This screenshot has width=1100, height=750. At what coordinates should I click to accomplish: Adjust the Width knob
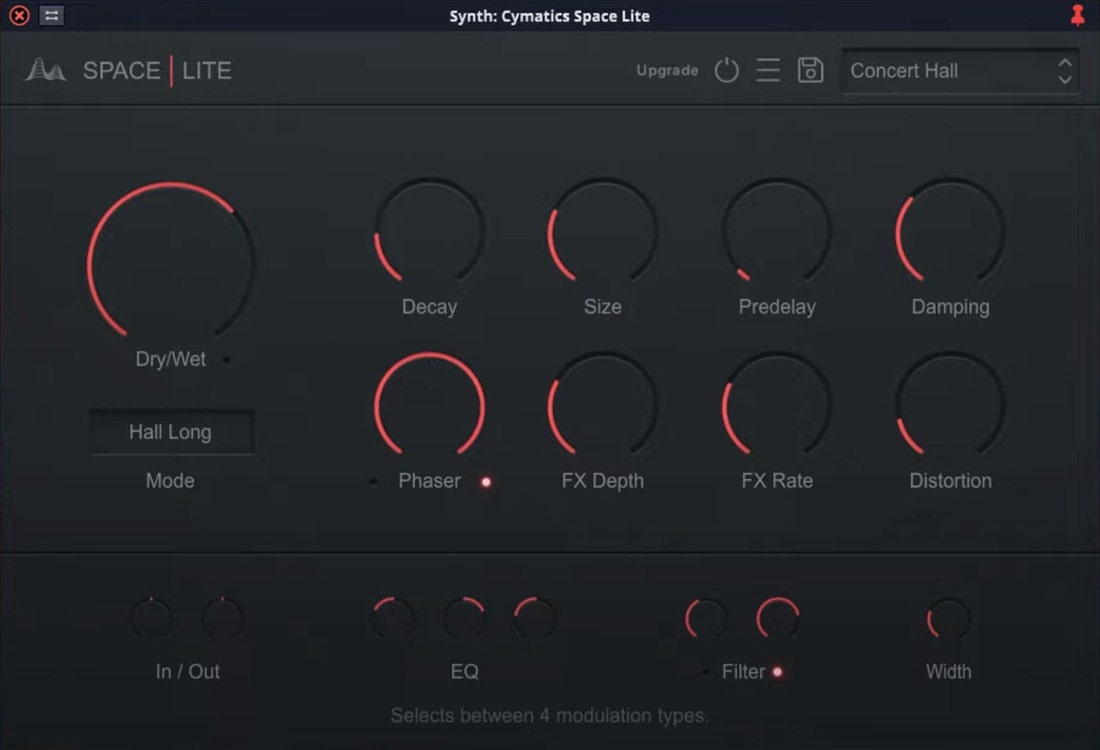(947, 617)
